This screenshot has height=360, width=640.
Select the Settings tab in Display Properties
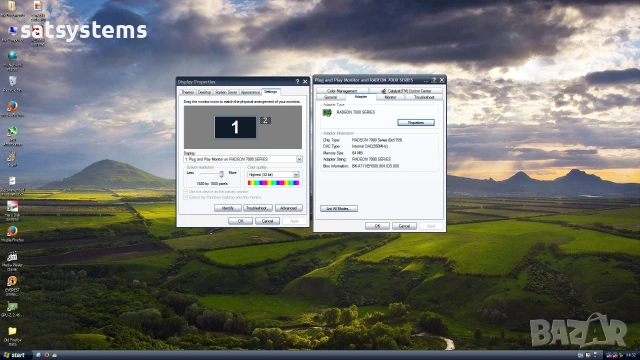271,91
